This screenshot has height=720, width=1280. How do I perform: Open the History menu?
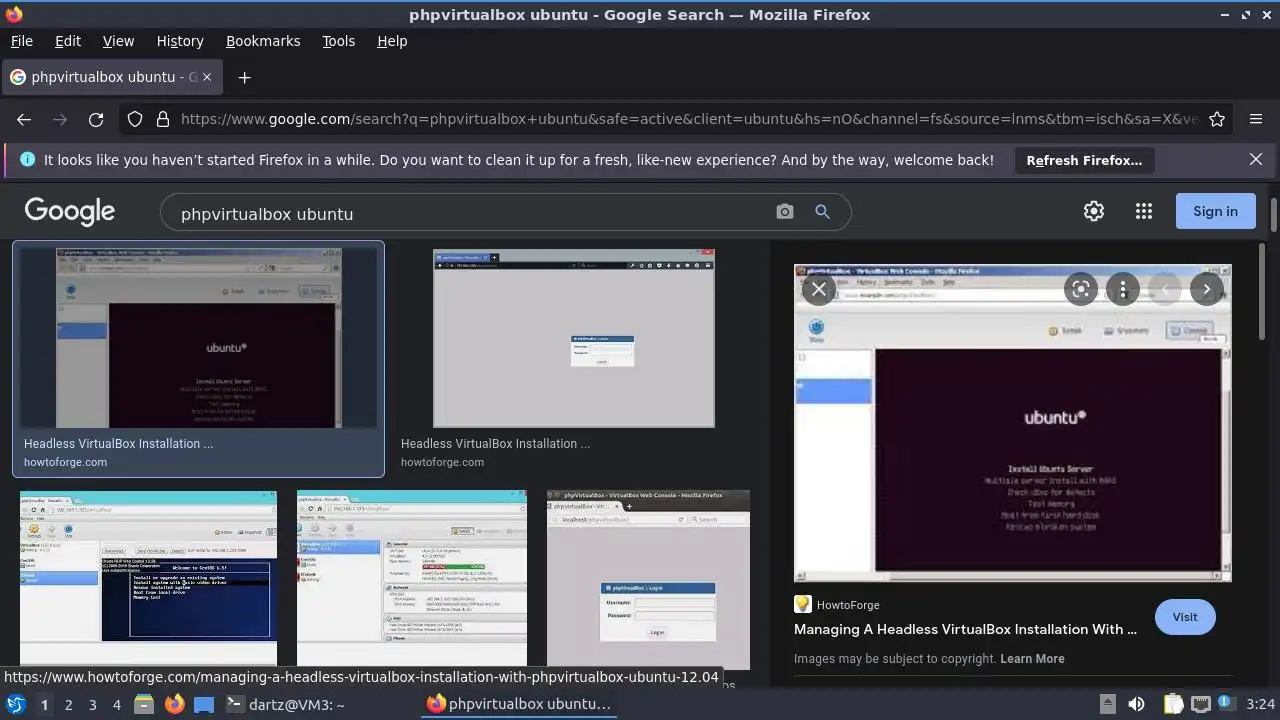(x=180, y=41)
